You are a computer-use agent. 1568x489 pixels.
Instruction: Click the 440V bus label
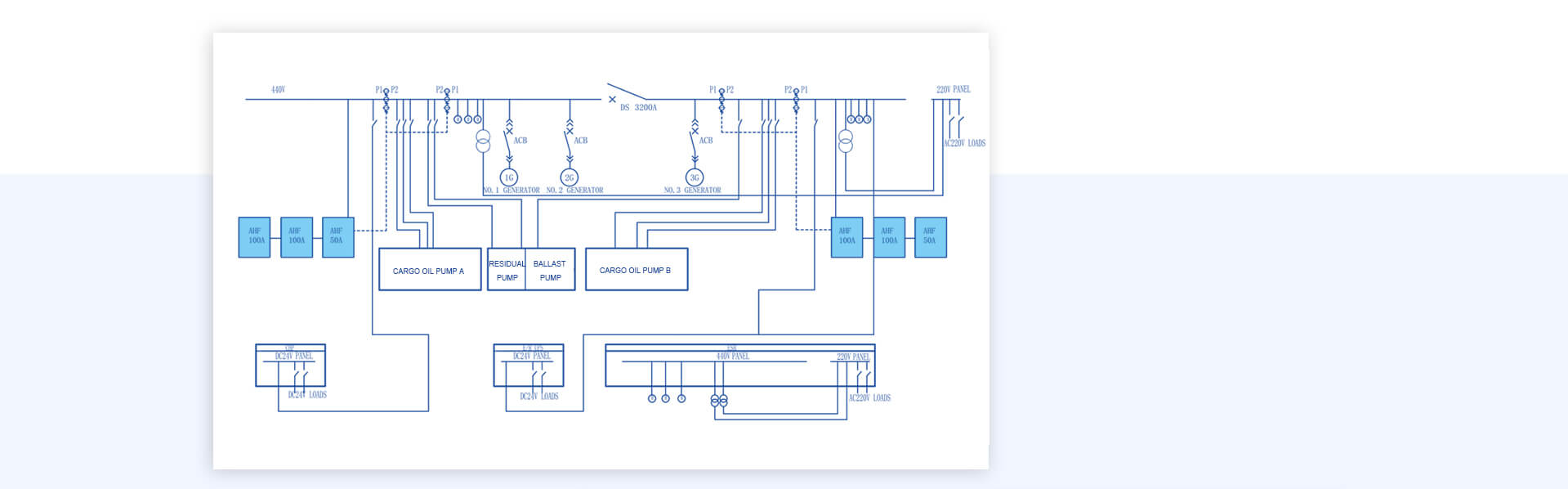(x=279, y=89)
